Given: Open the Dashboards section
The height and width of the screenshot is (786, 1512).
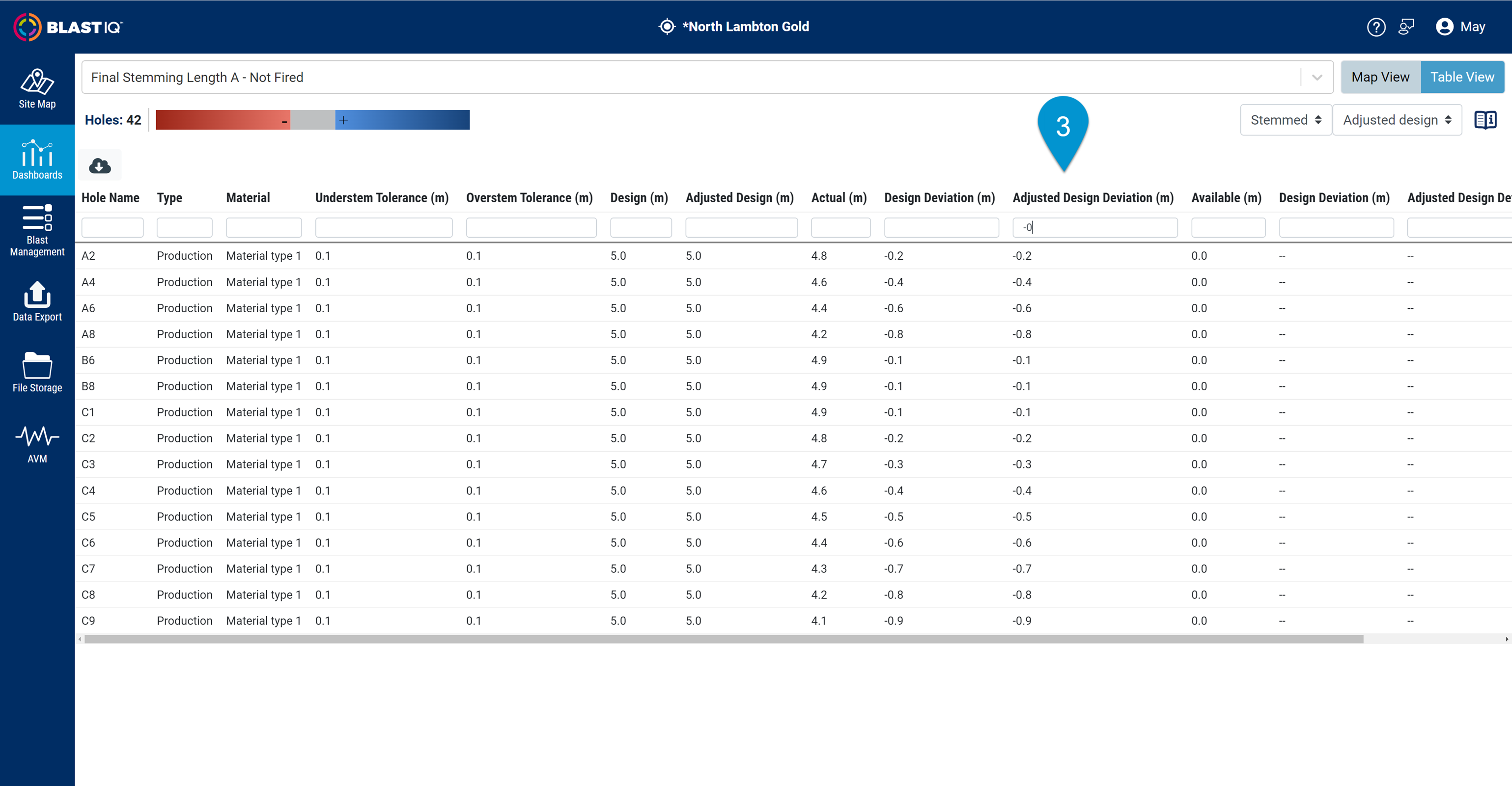Looking at the screenshot, I should click(x=37, y=160).
